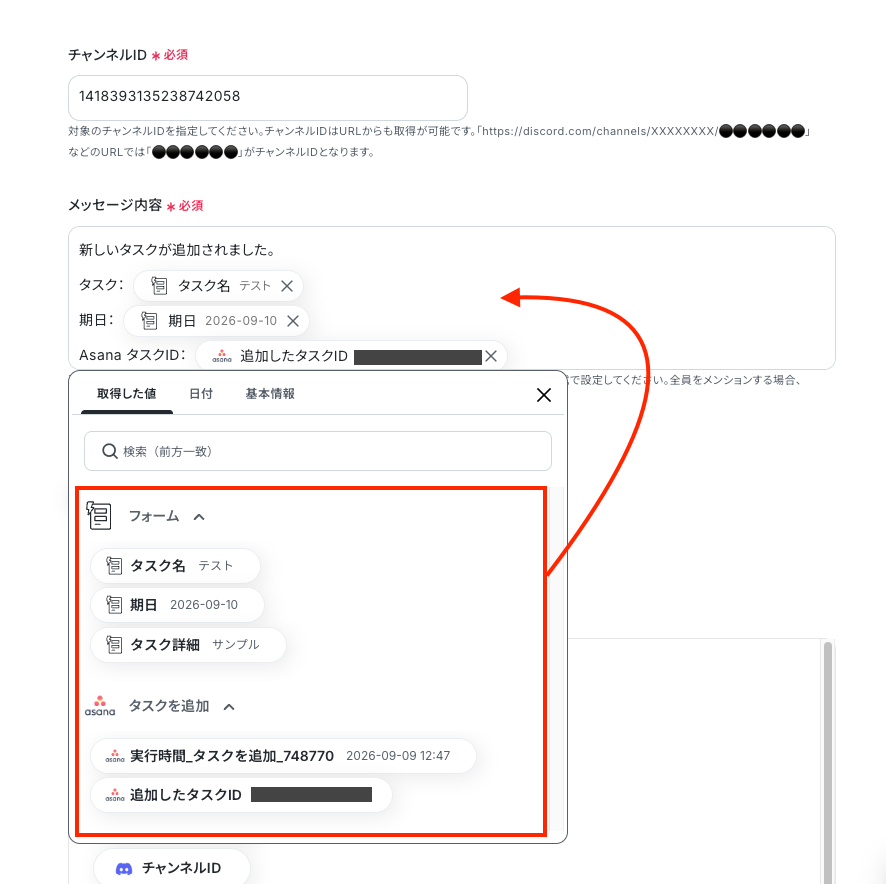This screenshot has height=884, width=886.
Task: Click the 検索（前方一致） search field
Action: coord(318,451)
